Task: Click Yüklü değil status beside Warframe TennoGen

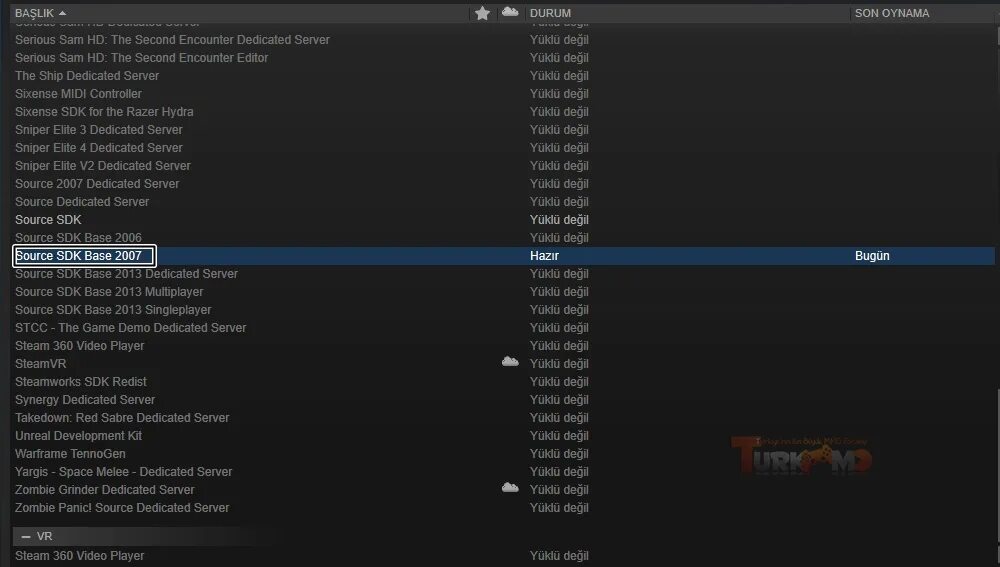Action: [x=559, y=453]
